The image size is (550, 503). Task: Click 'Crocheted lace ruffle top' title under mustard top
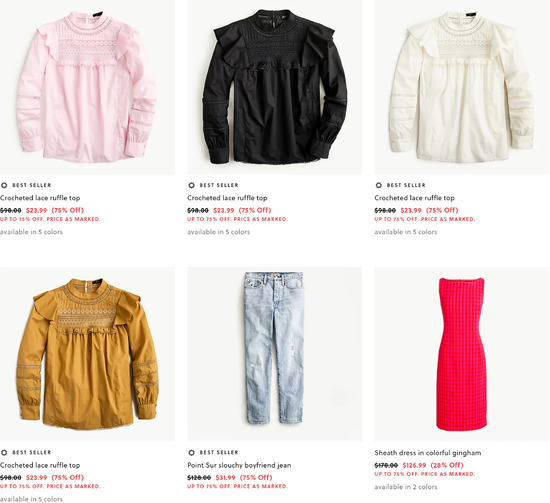click(40, 465)
